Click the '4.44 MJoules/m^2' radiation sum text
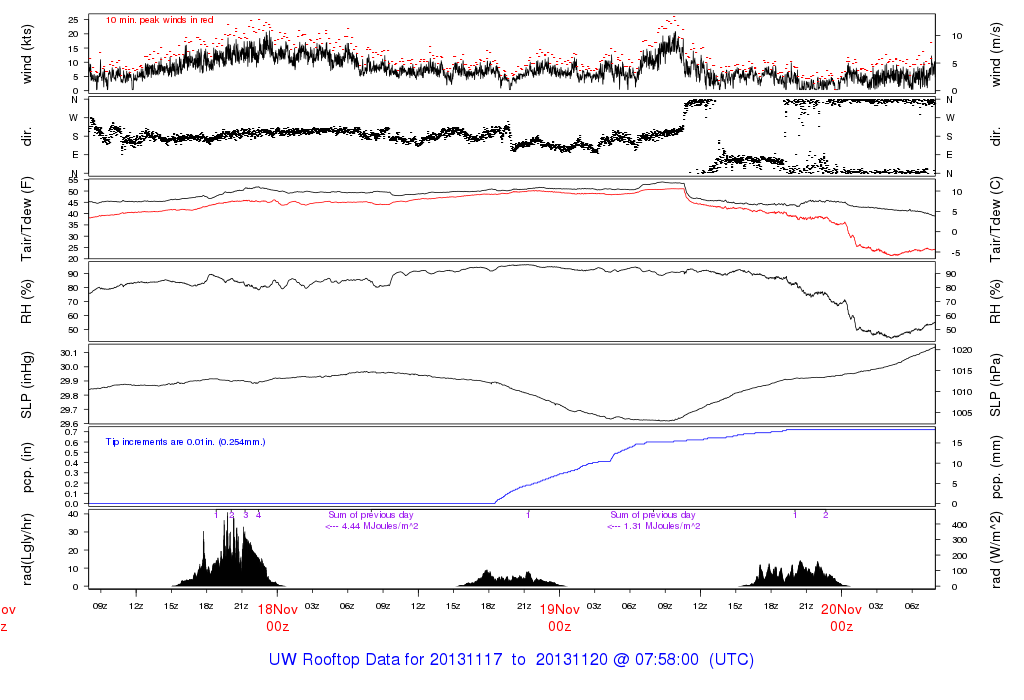1024x700 pixels. click(380, 526)
